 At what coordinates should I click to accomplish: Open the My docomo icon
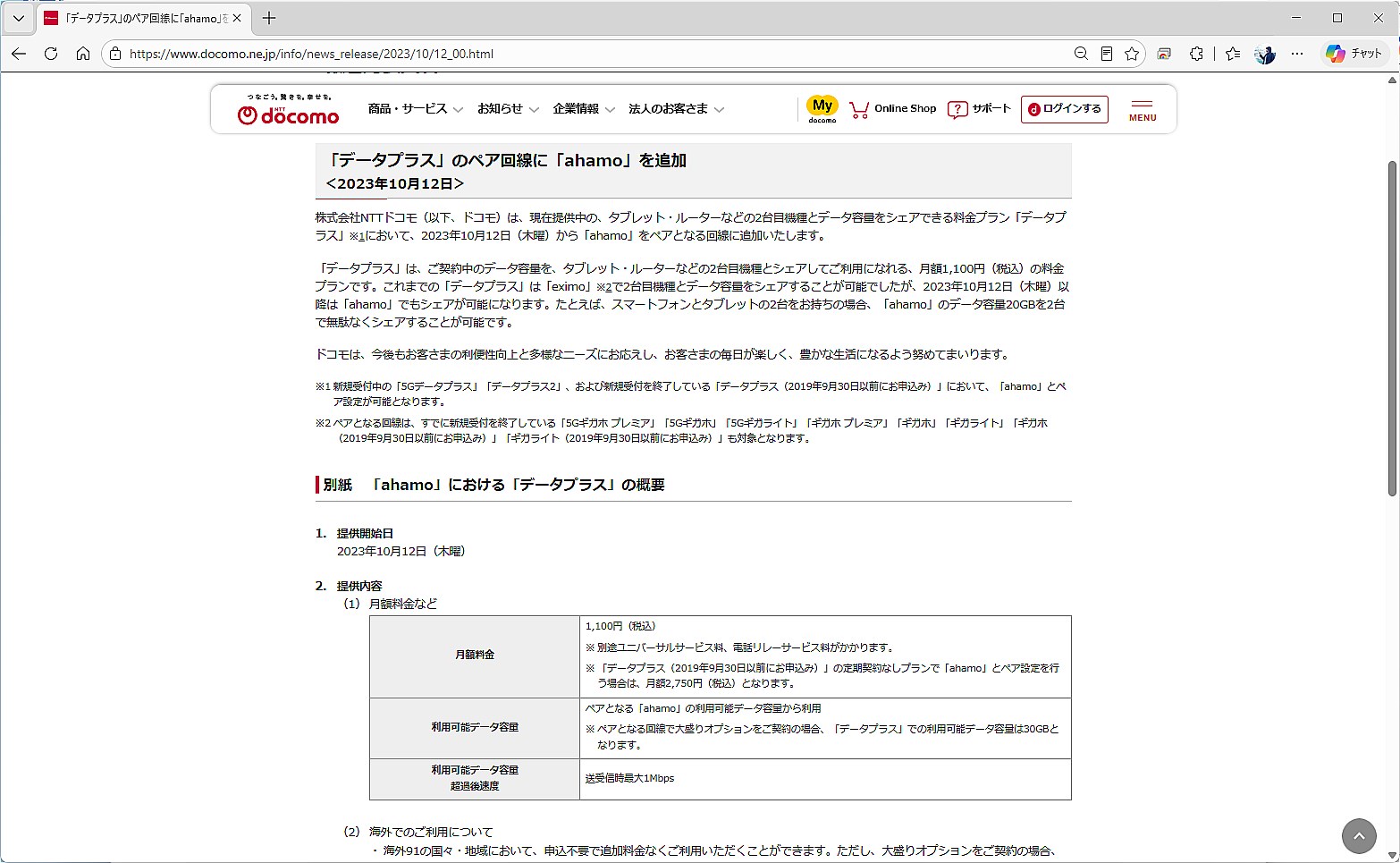(822, 109)
